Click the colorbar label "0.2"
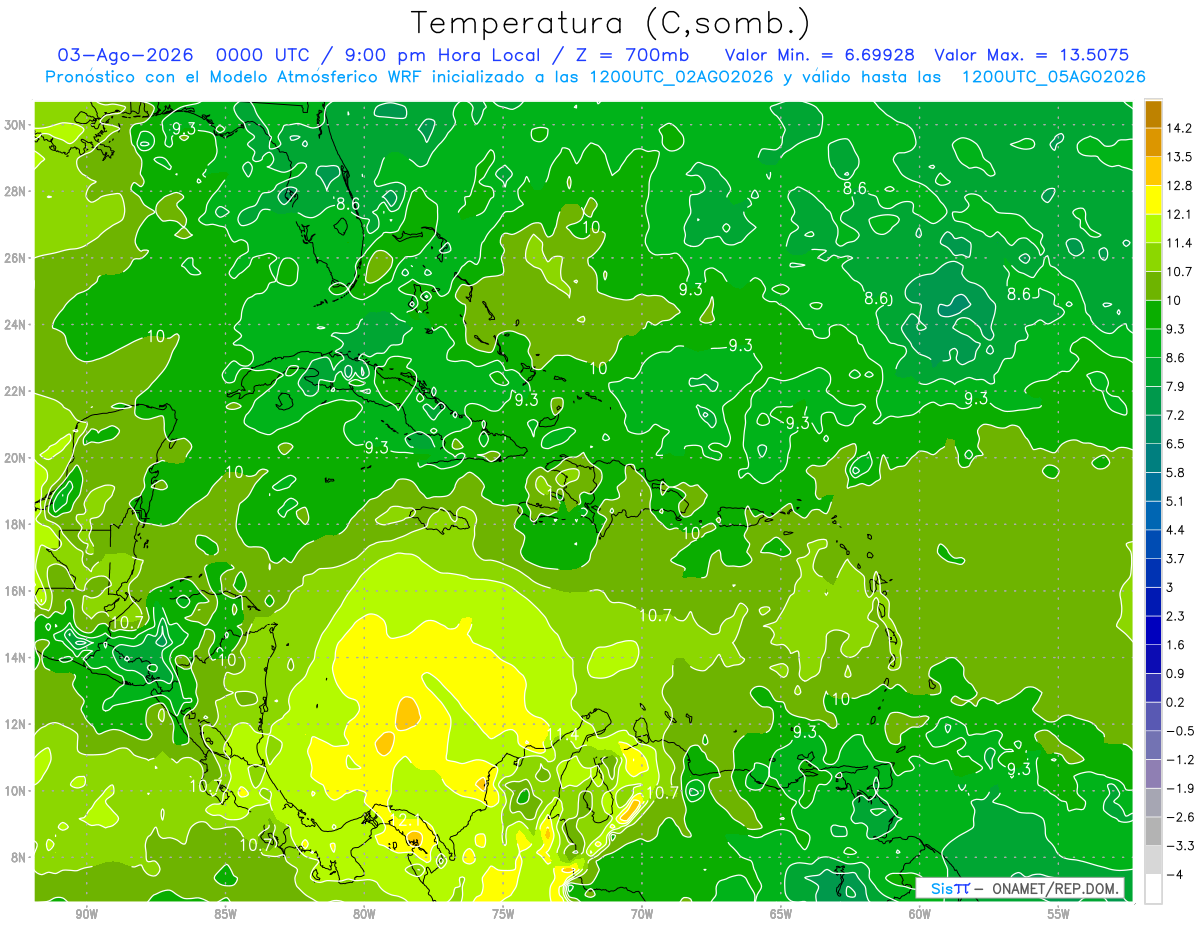Viewport: 1200px width, 927px height. coord(1176,702)
